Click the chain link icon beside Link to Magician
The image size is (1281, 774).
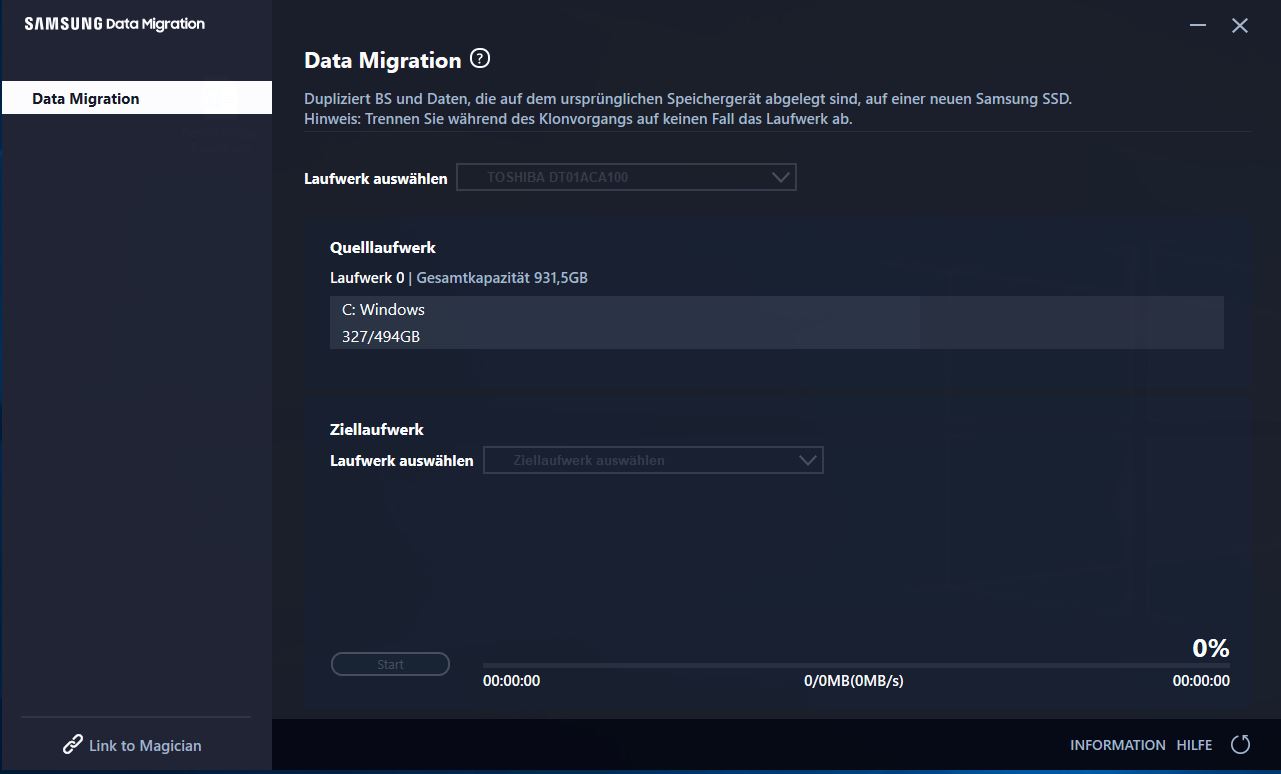click(72, 745)
